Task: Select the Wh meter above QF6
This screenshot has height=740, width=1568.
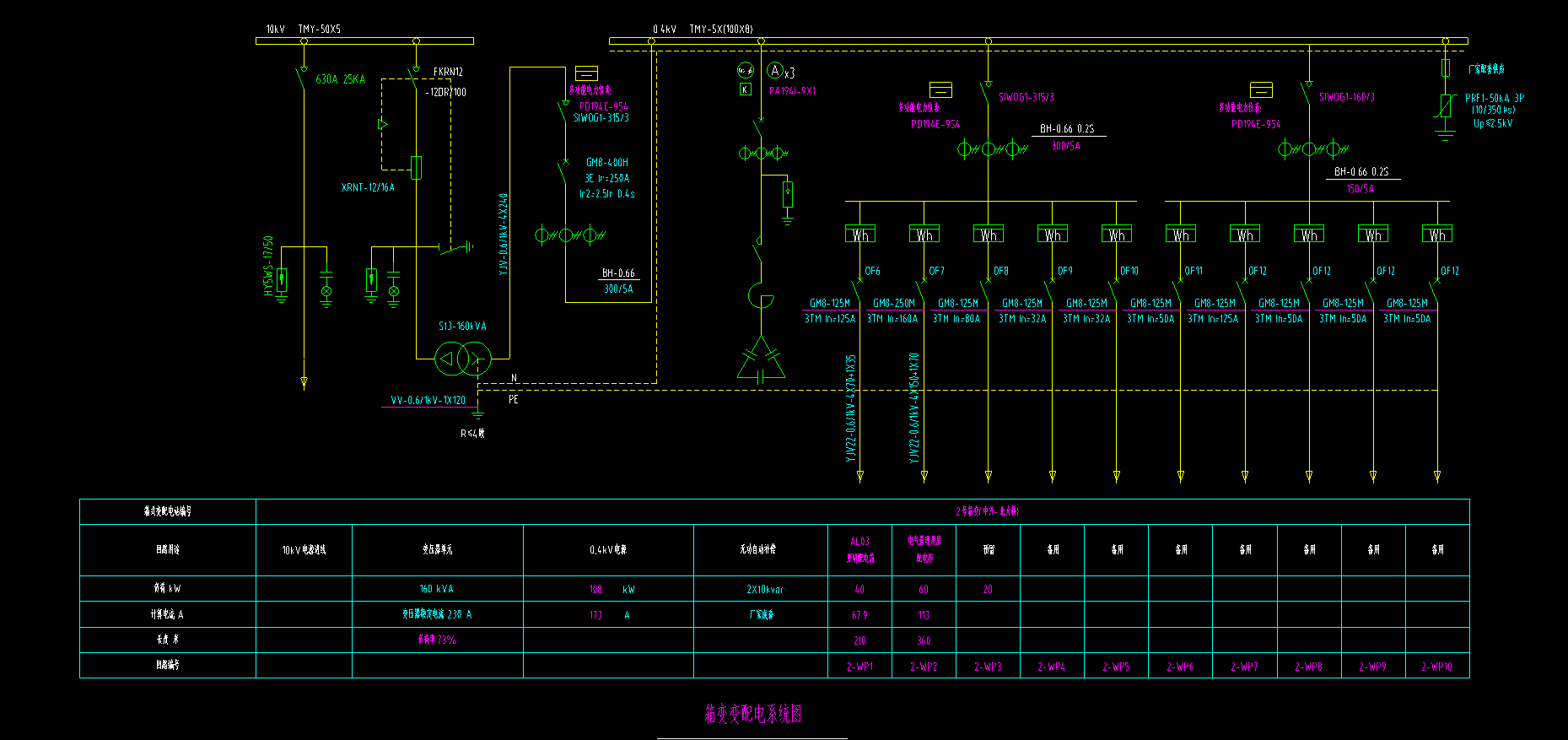Action: (x=859, y=235)
